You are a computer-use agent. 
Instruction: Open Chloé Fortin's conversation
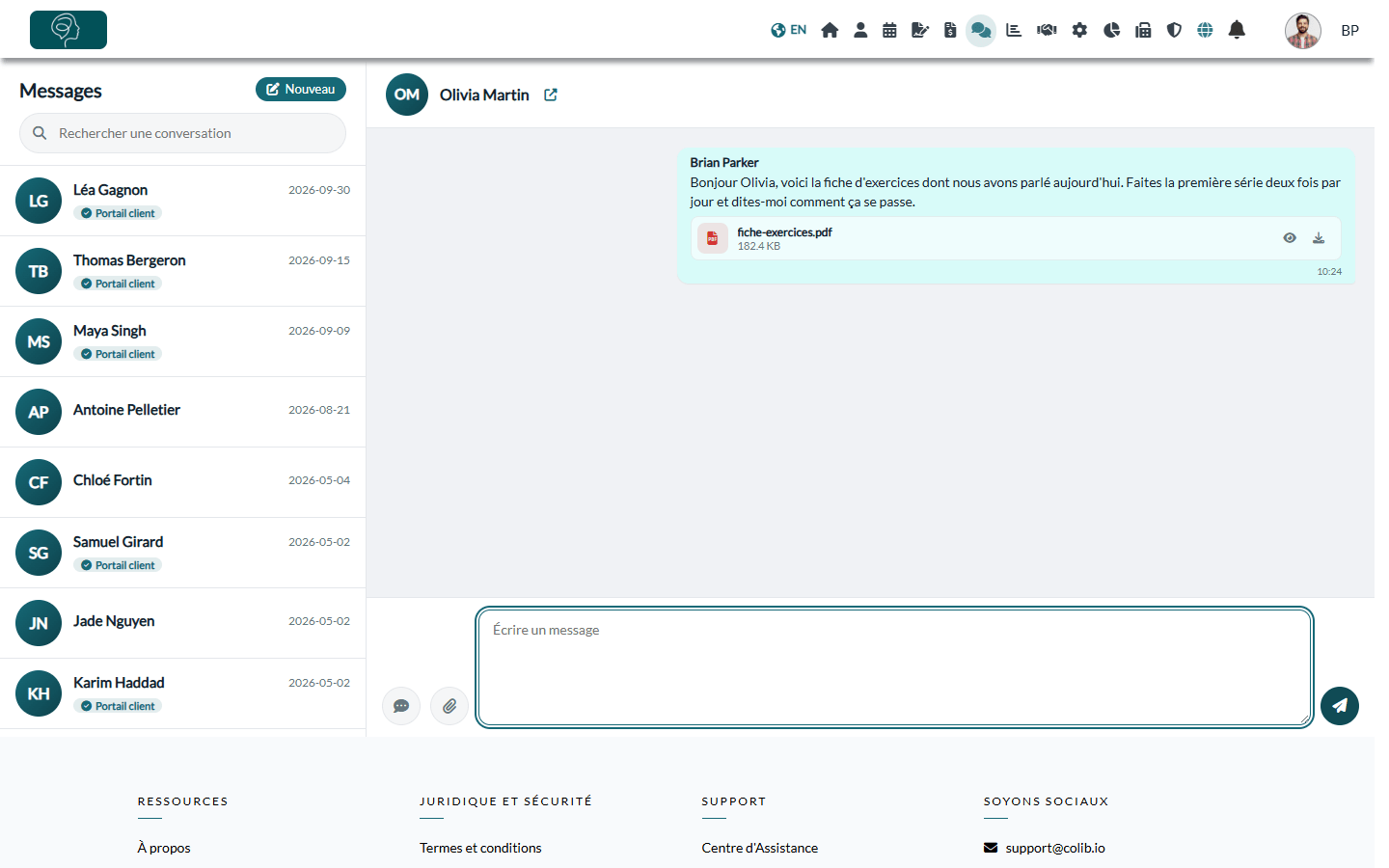182,482
